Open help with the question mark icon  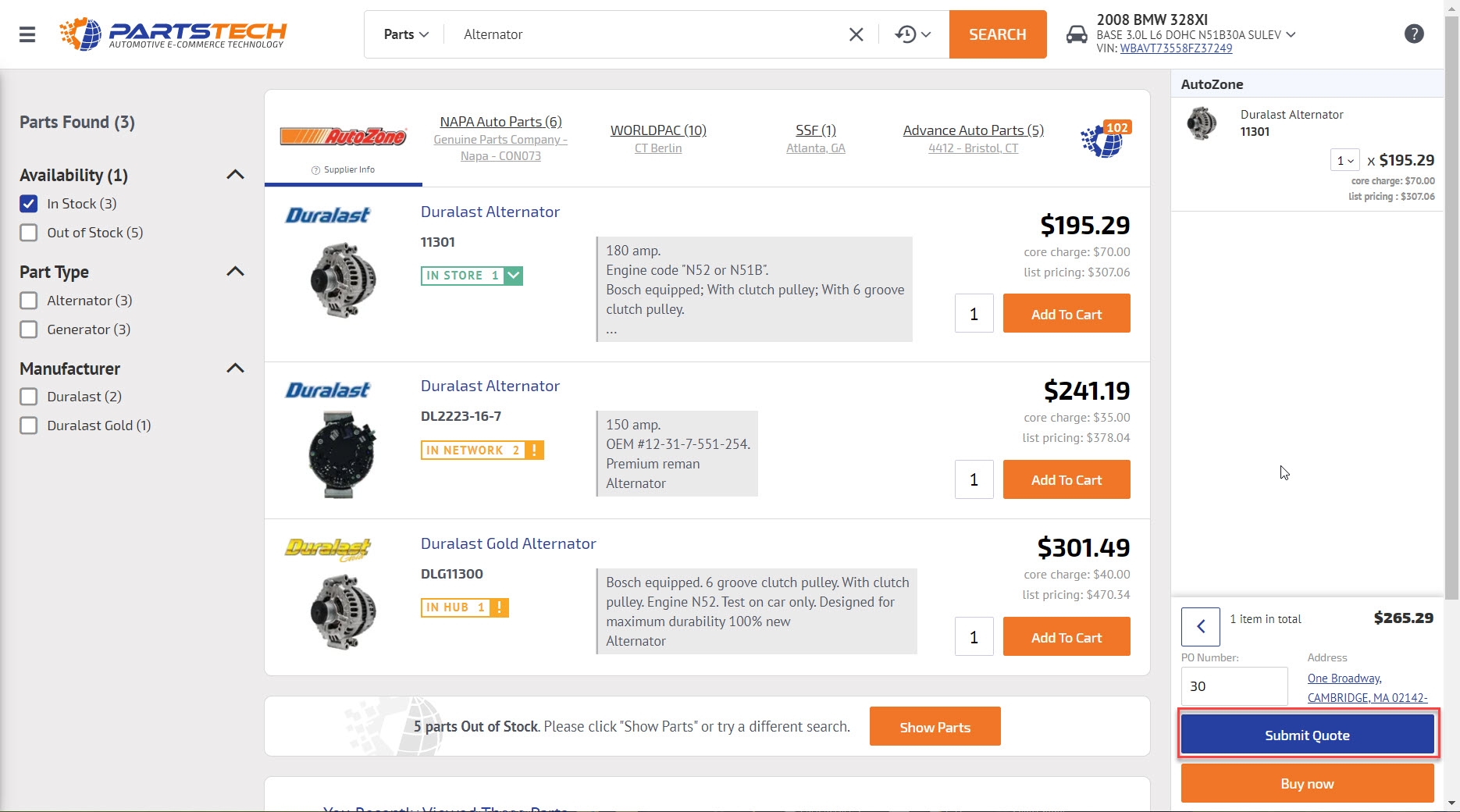click(x=1413, y=34)
